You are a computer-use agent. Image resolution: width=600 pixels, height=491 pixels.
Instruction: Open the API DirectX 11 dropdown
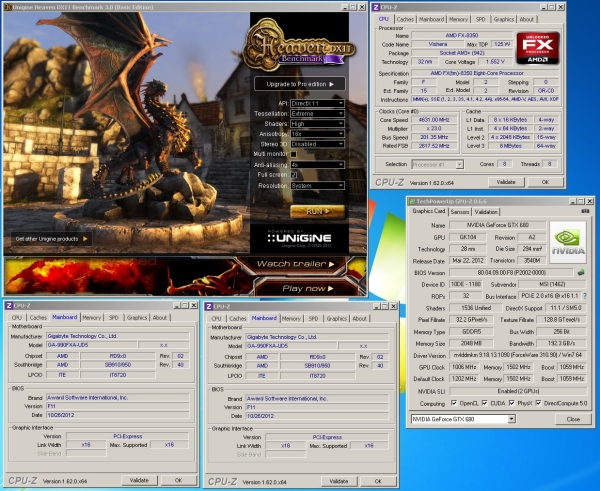317,103
